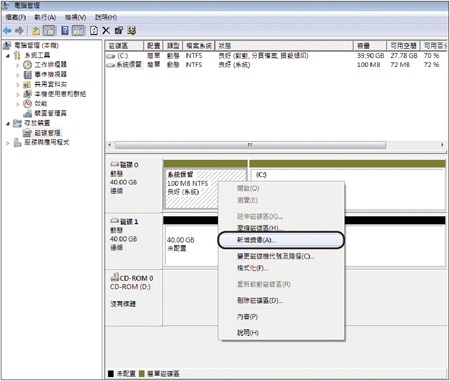Click the 本機使用者和群組 icon

point(27,94)
